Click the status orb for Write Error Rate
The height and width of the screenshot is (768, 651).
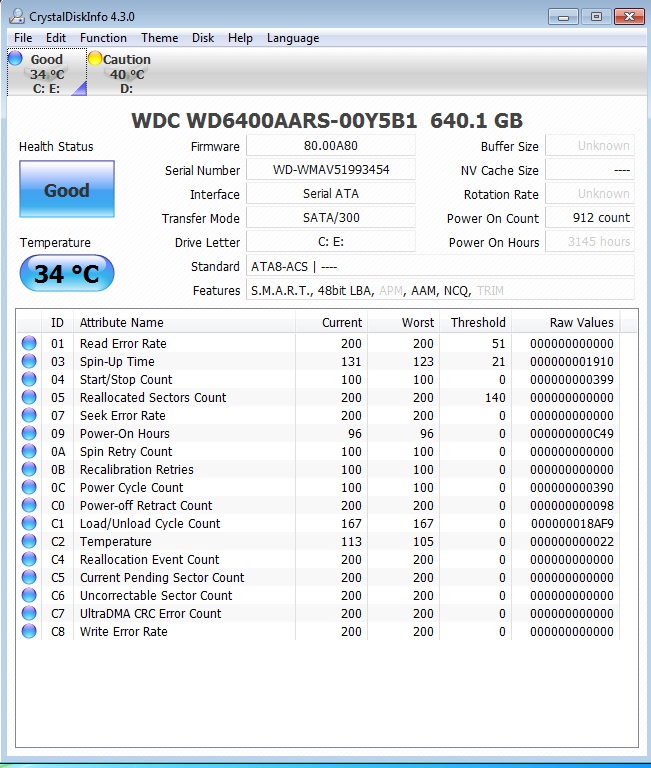coord(29,631)
